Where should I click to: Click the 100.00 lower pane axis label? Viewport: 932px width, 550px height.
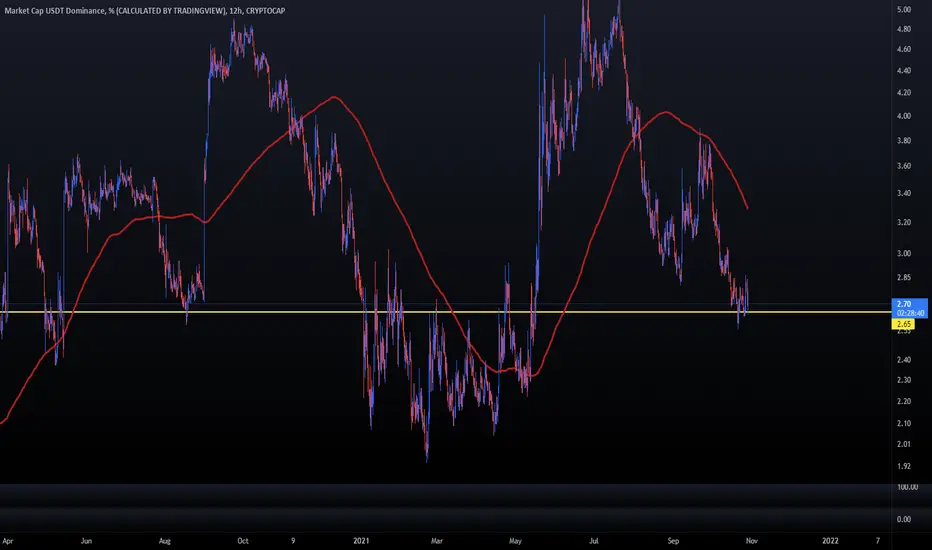click(907, 487)
